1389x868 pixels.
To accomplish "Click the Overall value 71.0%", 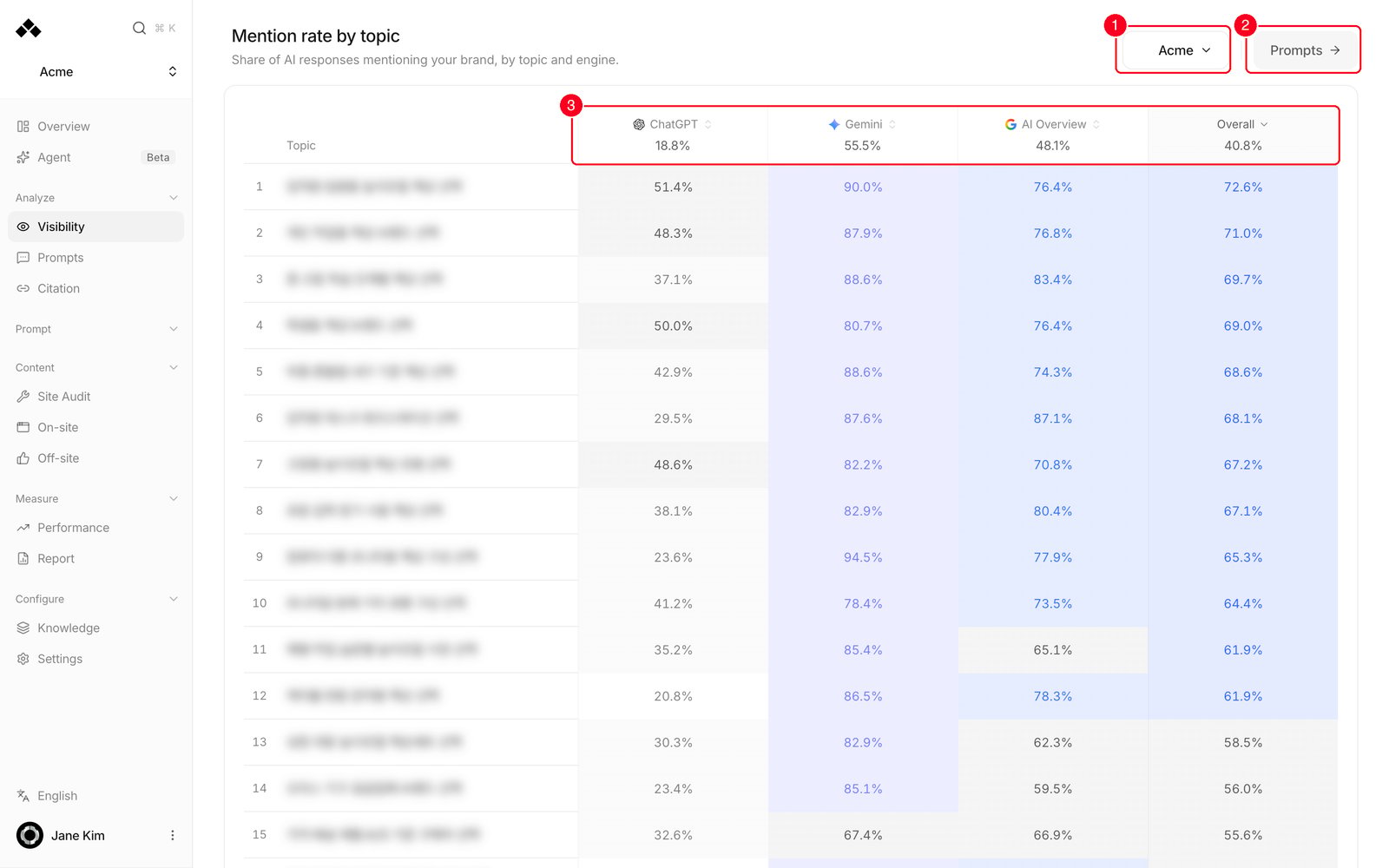I will click(x=1243, y=233).
